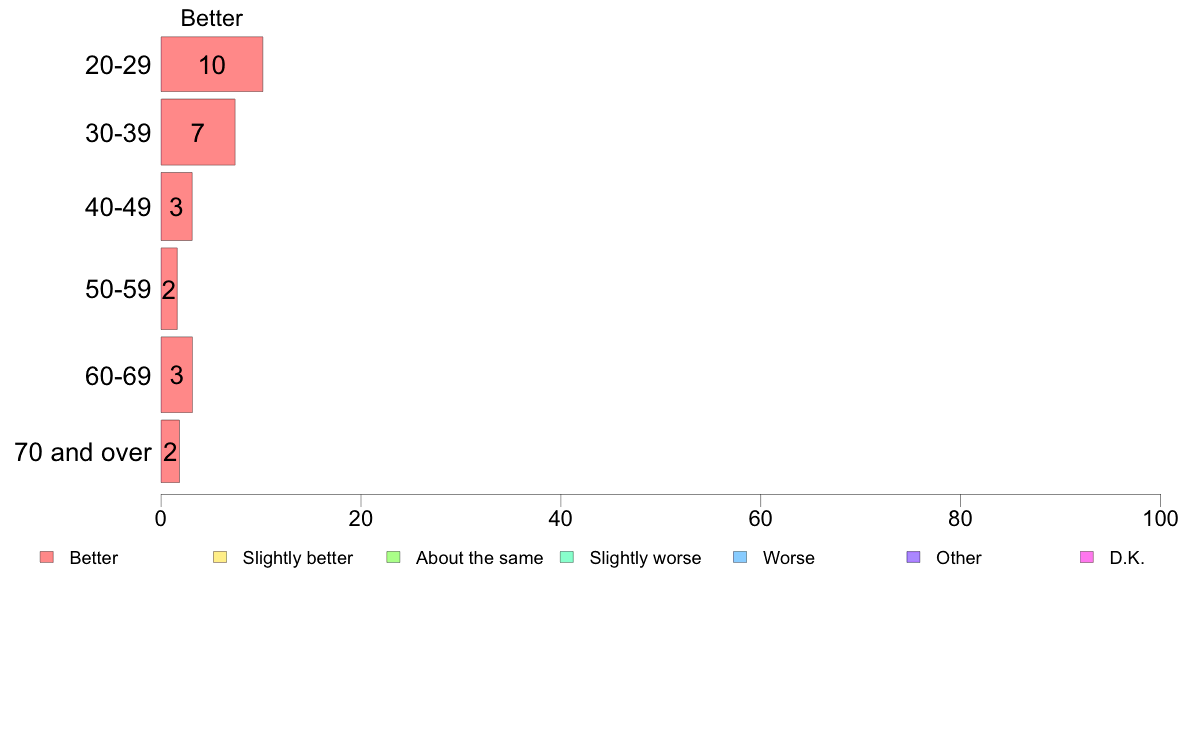Screen dimensions: 1188x736
Task: Select the 20-29 bar showing 10
Action: (211, 64)
